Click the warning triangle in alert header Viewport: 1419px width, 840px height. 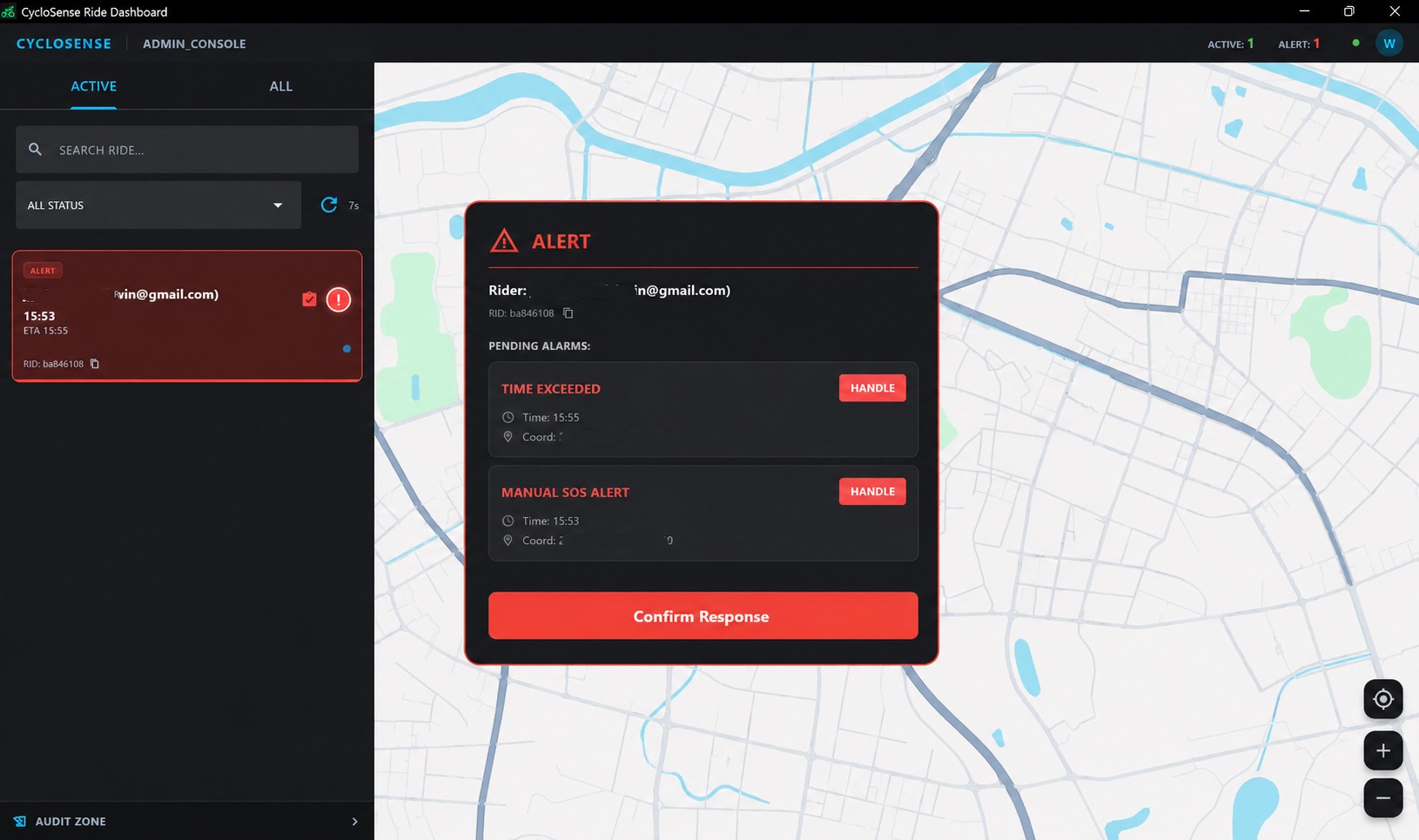[x=504, y=241]
